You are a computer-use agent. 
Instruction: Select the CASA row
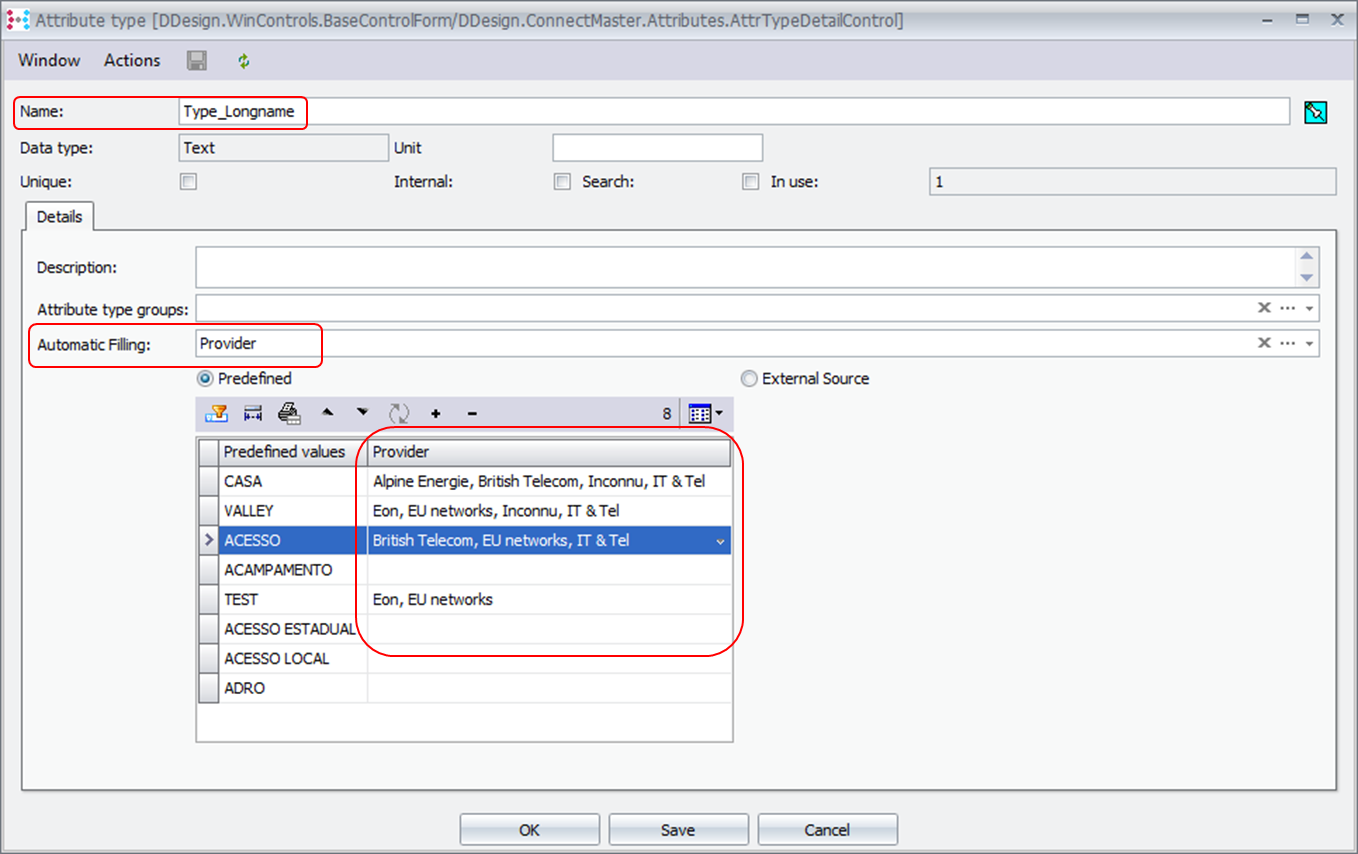click(x=465, y=481)
